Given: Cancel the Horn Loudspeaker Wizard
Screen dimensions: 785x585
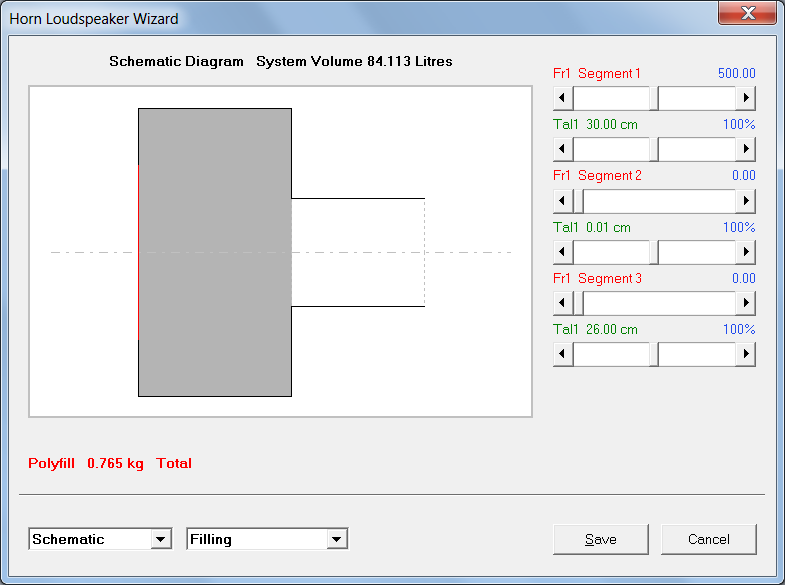Looking at the screenshot, I should pyautogui.click(x=708, y=539).
